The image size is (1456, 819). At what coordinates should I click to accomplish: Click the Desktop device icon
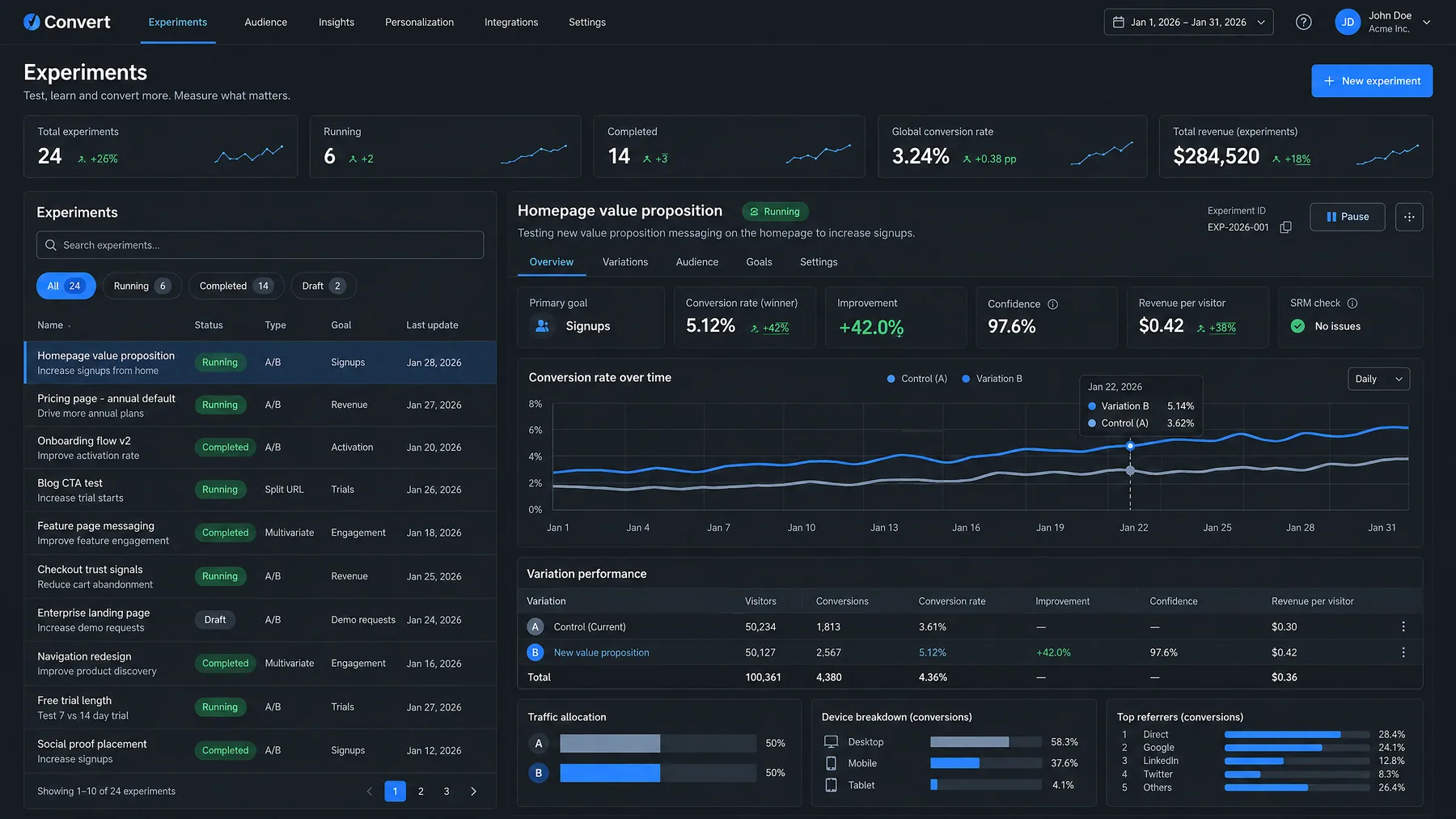click(x=831, y=742)
